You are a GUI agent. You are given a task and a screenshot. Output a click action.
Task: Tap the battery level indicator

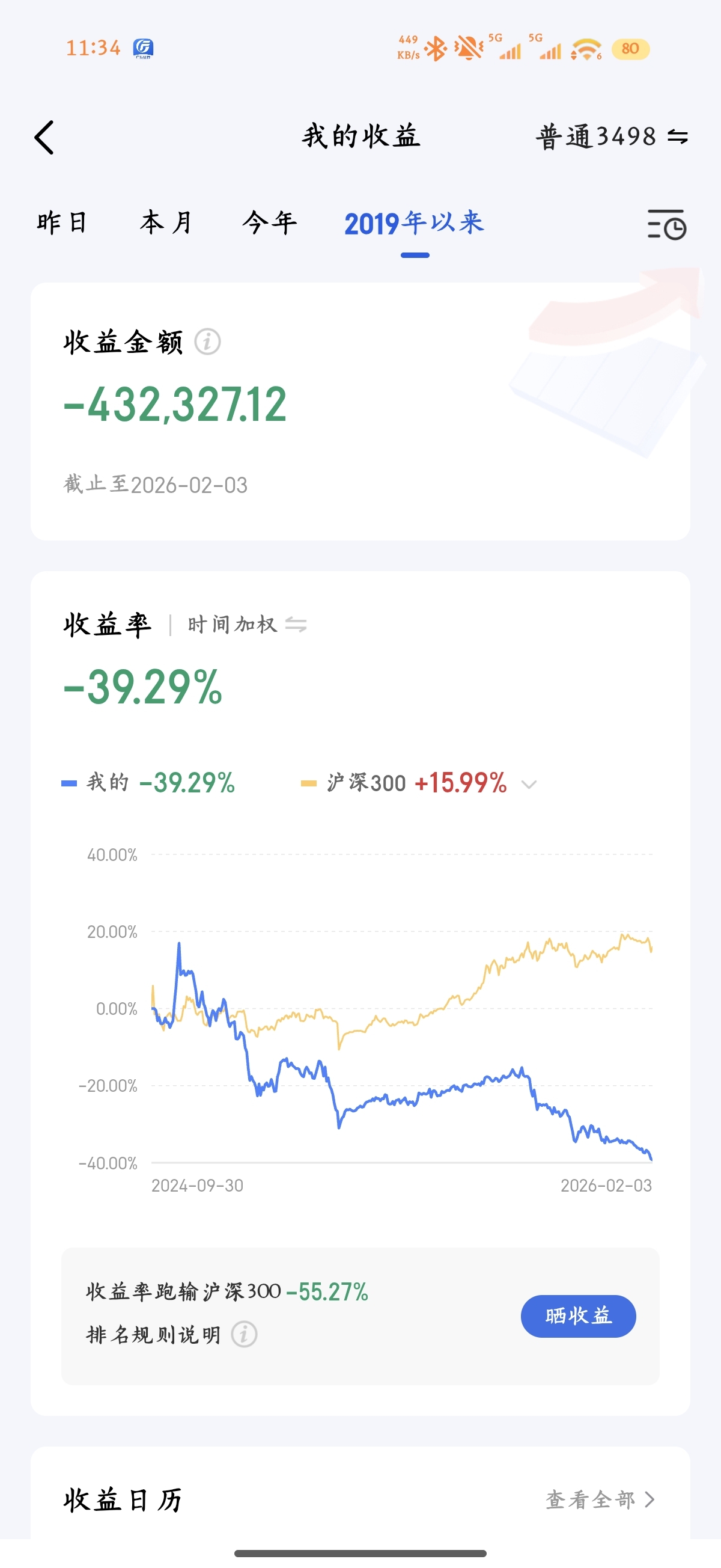click(630, 49)
